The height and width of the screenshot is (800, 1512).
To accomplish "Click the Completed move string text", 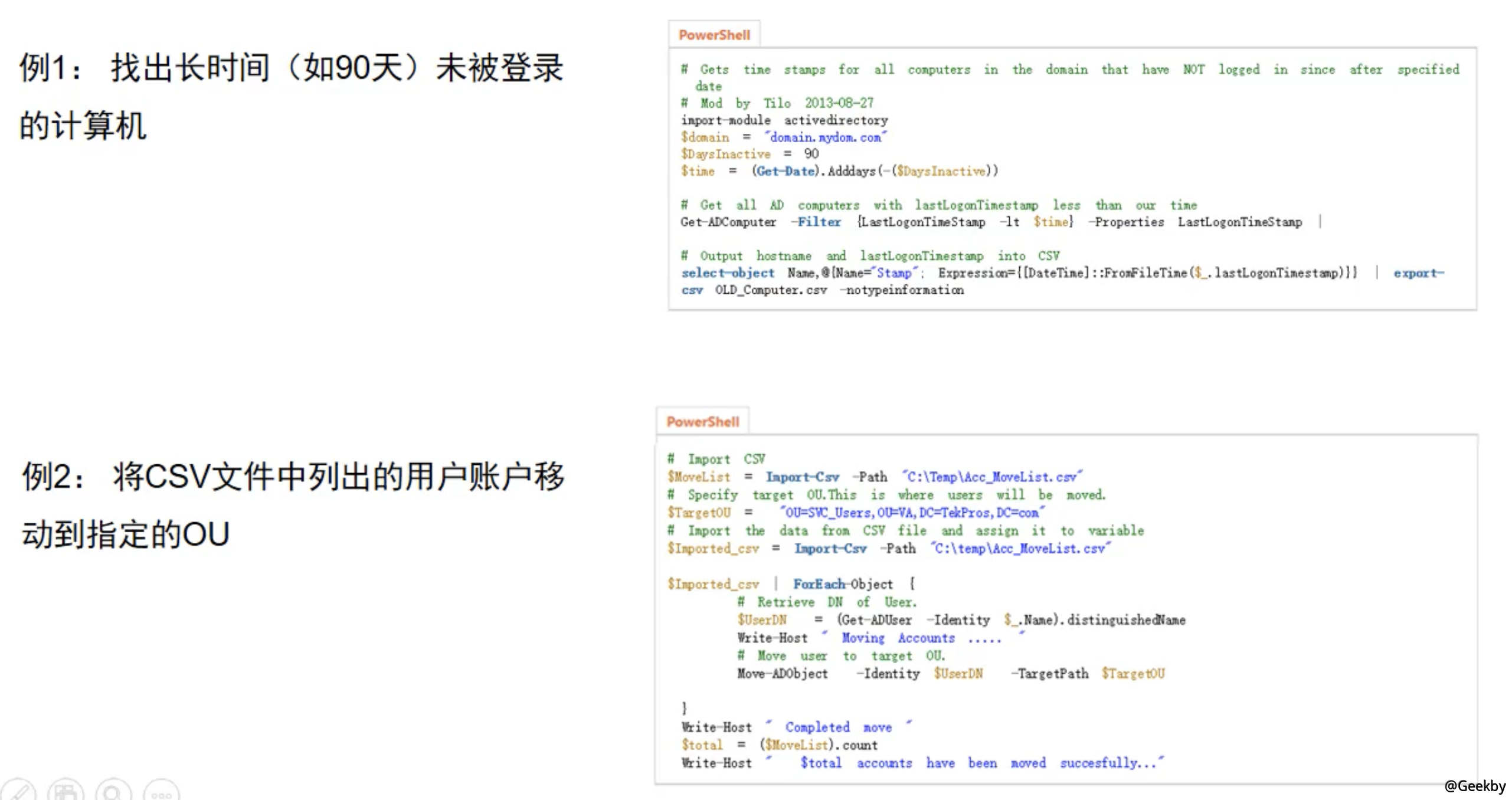I will tap(838, 727).
